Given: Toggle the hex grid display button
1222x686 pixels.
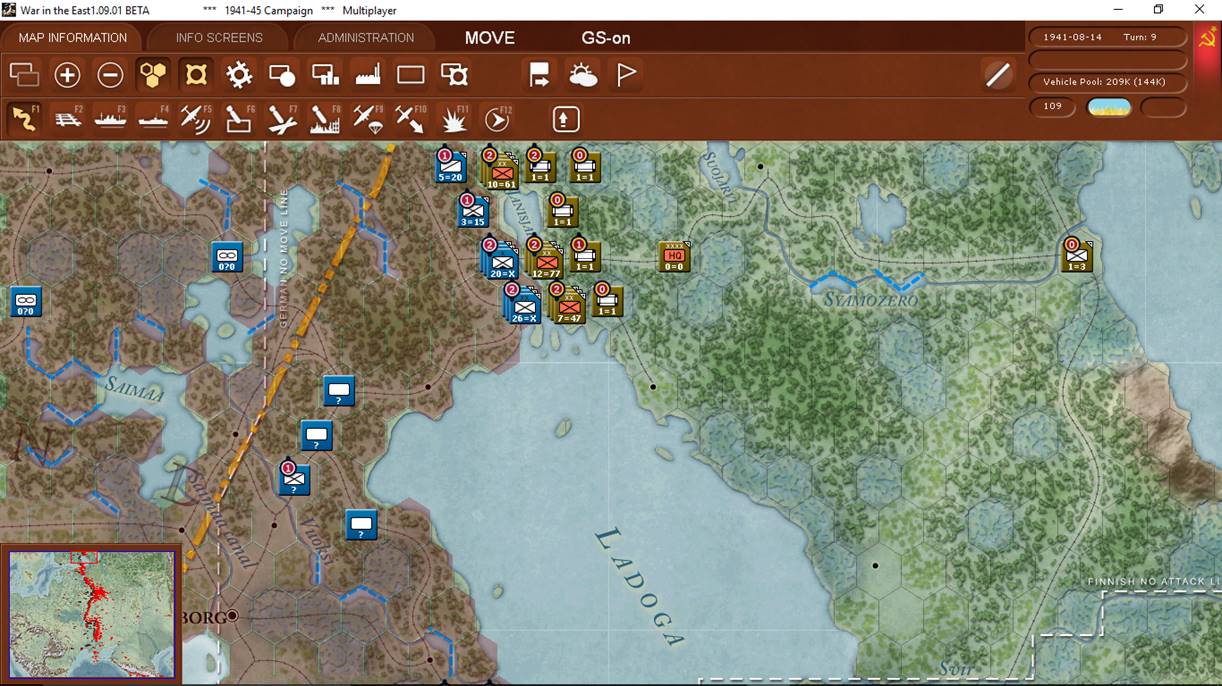Looking at the screenshot, I should click(x=153, y=75).
